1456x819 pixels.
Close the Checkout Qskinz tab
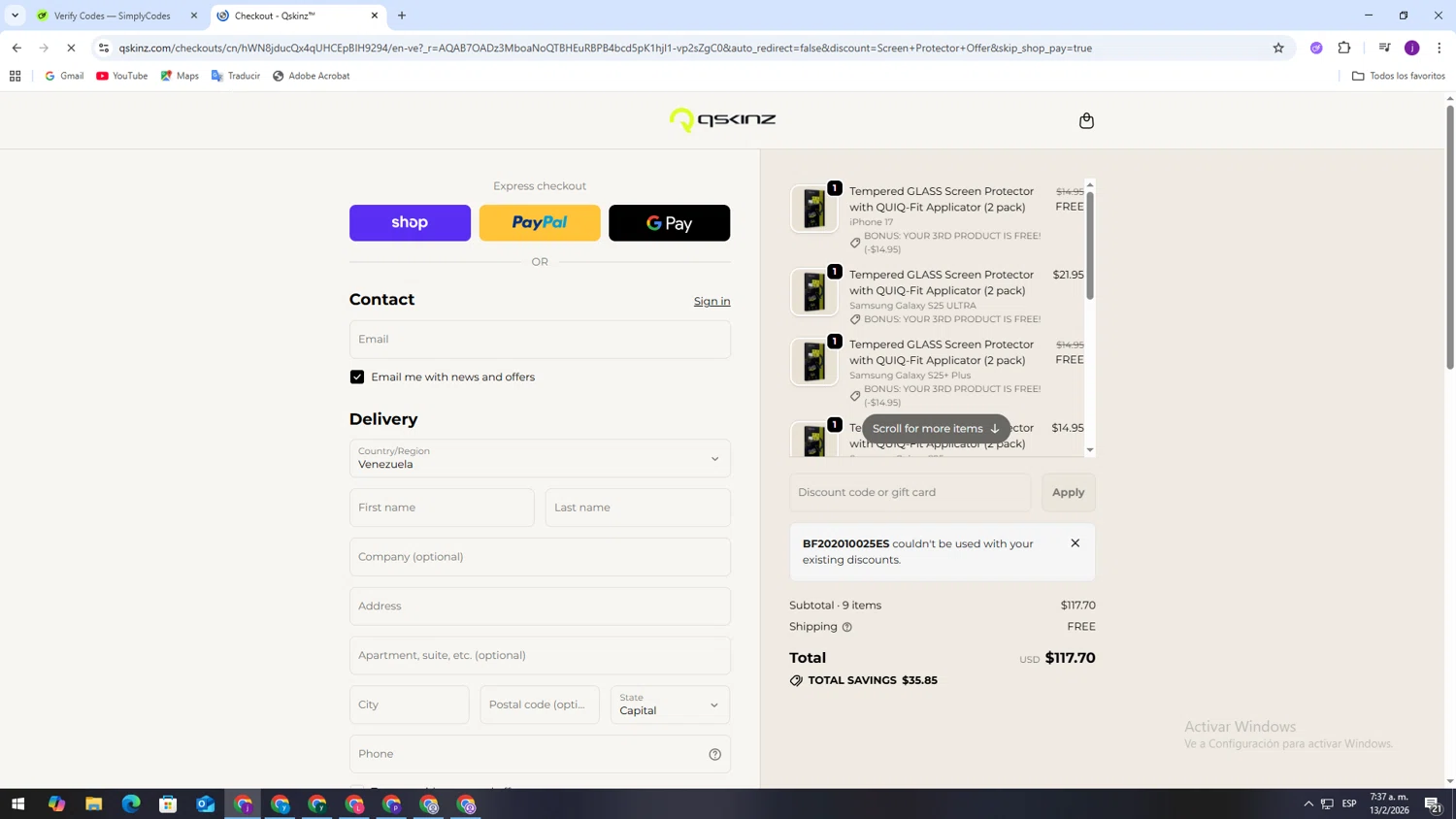point(375,16)
